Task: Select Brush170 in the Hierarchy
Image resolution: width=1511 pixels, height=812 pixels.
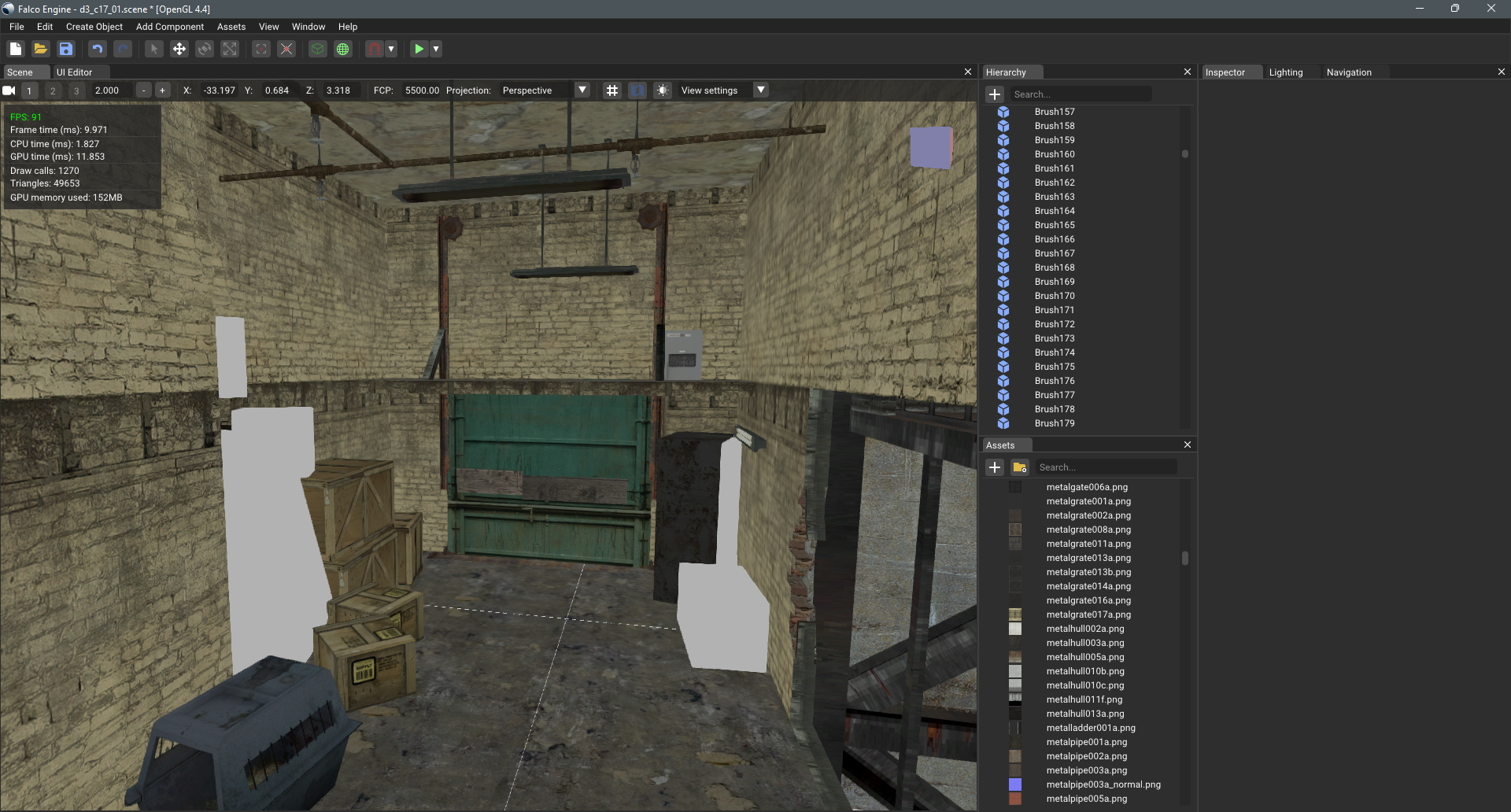Action: click(1055, 296)
